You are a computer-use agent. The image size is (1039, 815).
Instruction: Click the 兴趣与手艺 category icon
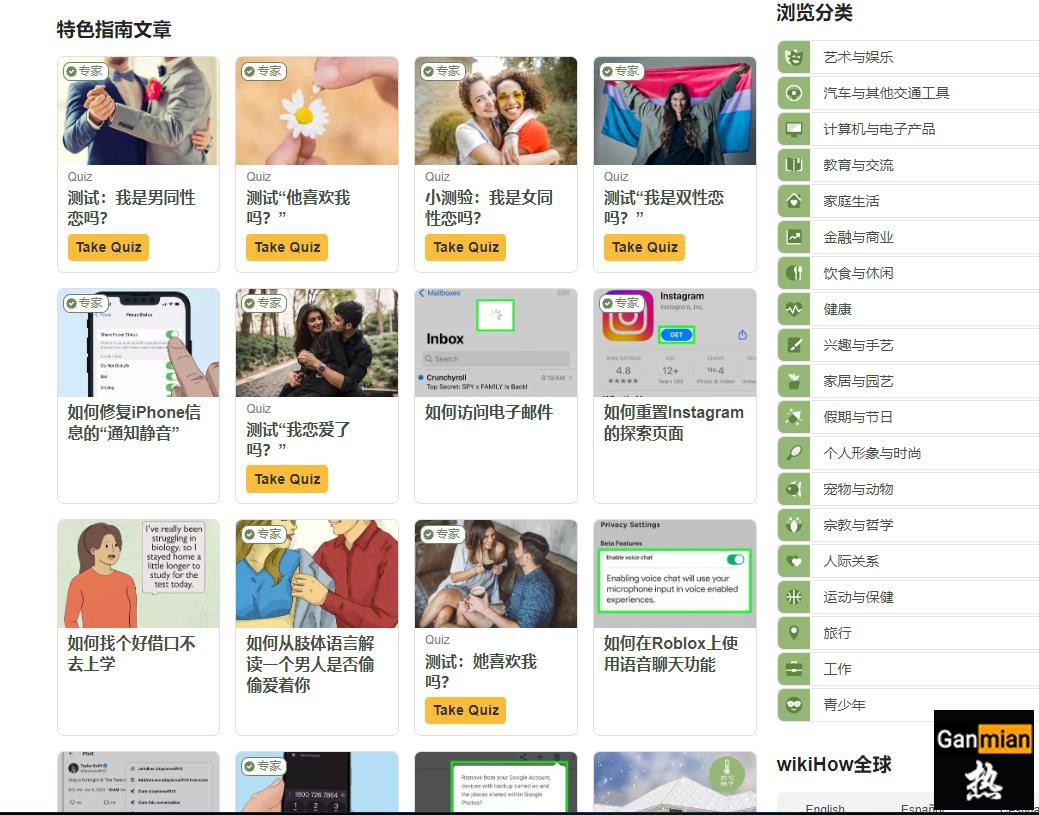coord(794,345)
